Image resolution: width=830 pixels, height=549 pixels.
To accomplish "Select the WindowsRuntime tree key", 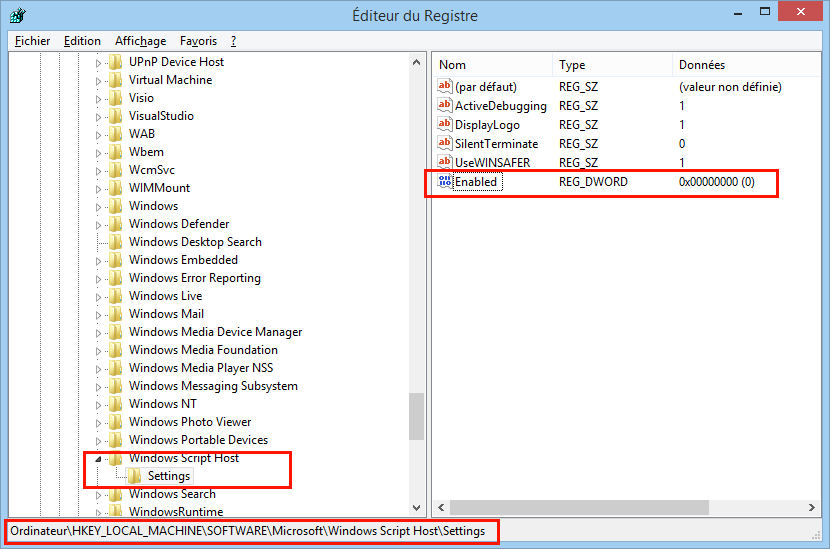I will click(x=176, y=511).
